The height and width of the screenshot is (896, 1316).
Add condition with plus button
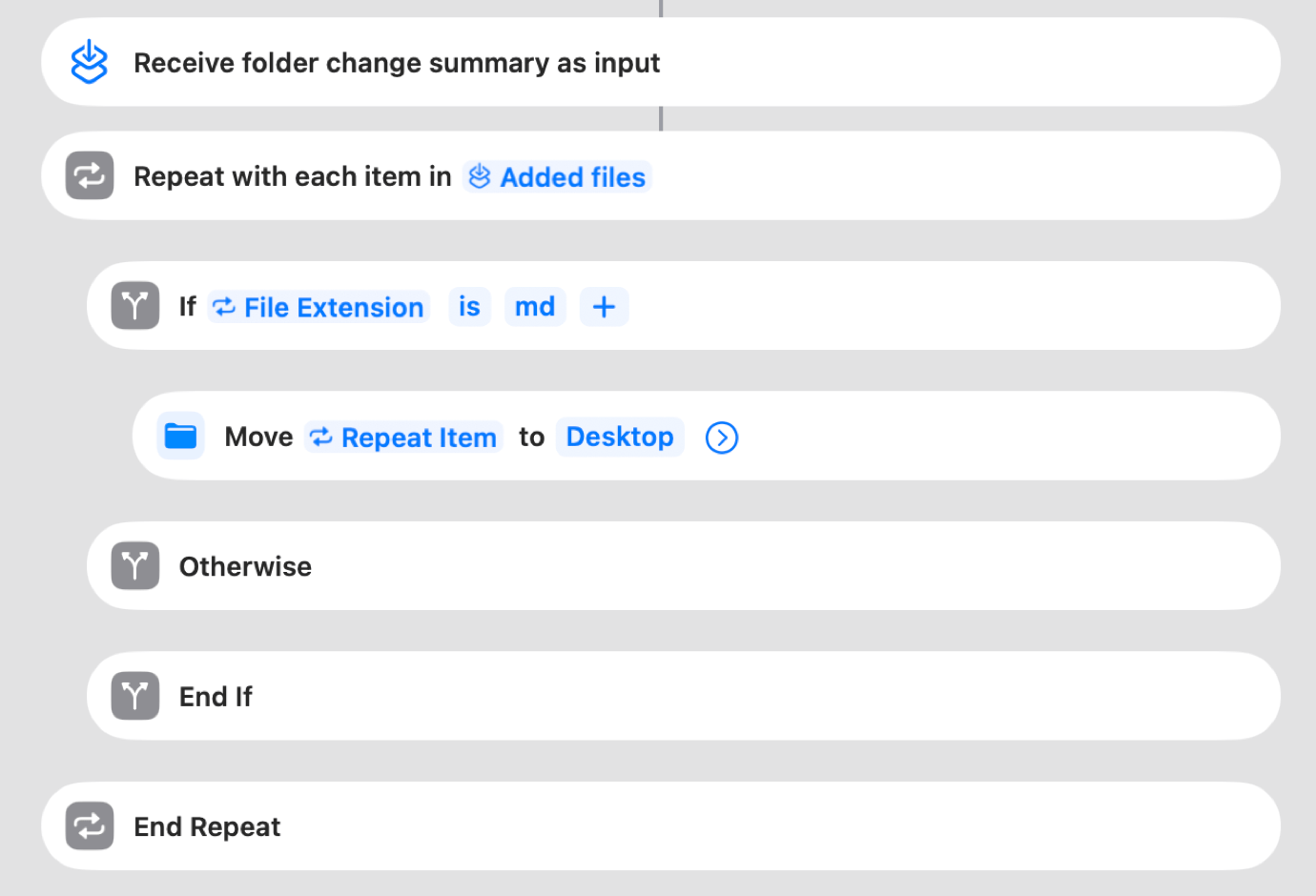pos(604,307)
